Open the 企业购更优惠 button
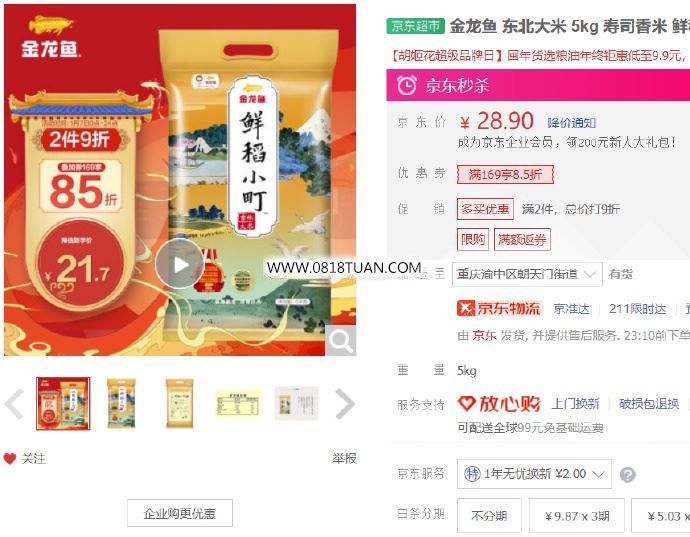 (x=180, y=513)
